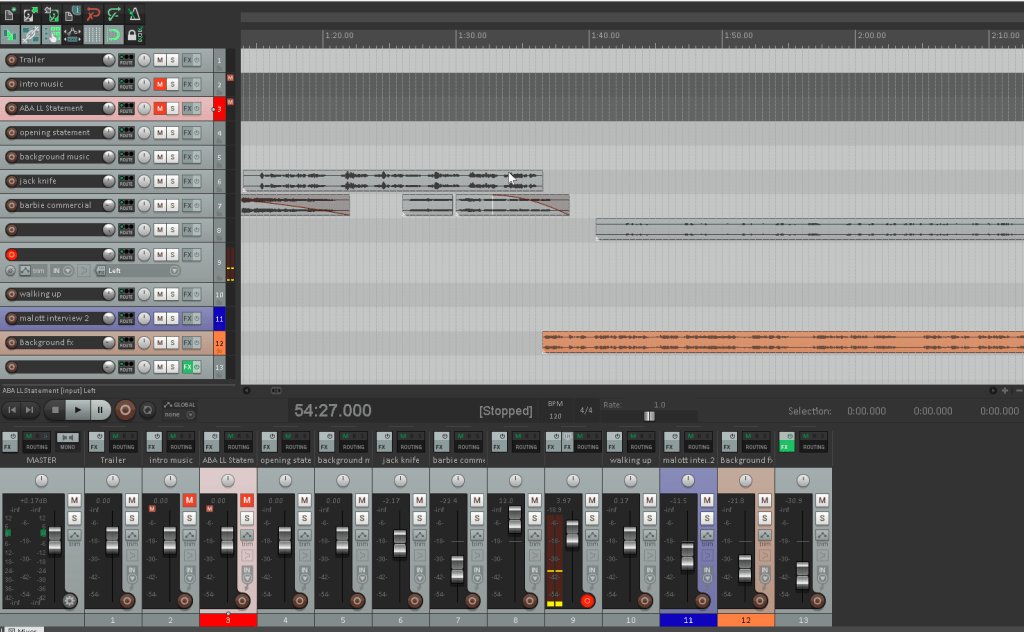This screenshot has width=1024, height=632.
Task: Click the 4/4 time signature field
Action: (x=586, y=410)
